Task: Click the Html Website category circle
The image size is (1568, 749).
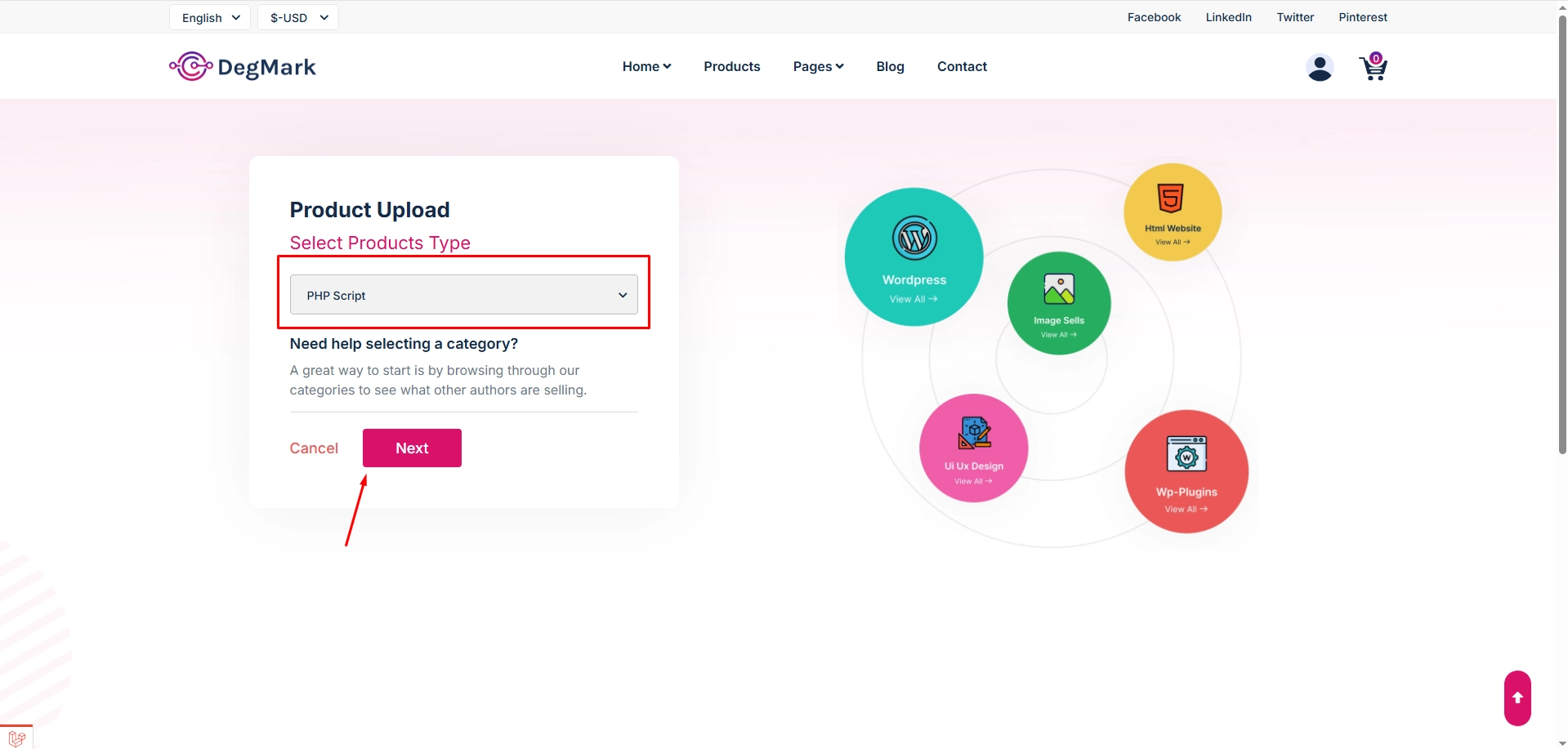Action: point(1173,212)
